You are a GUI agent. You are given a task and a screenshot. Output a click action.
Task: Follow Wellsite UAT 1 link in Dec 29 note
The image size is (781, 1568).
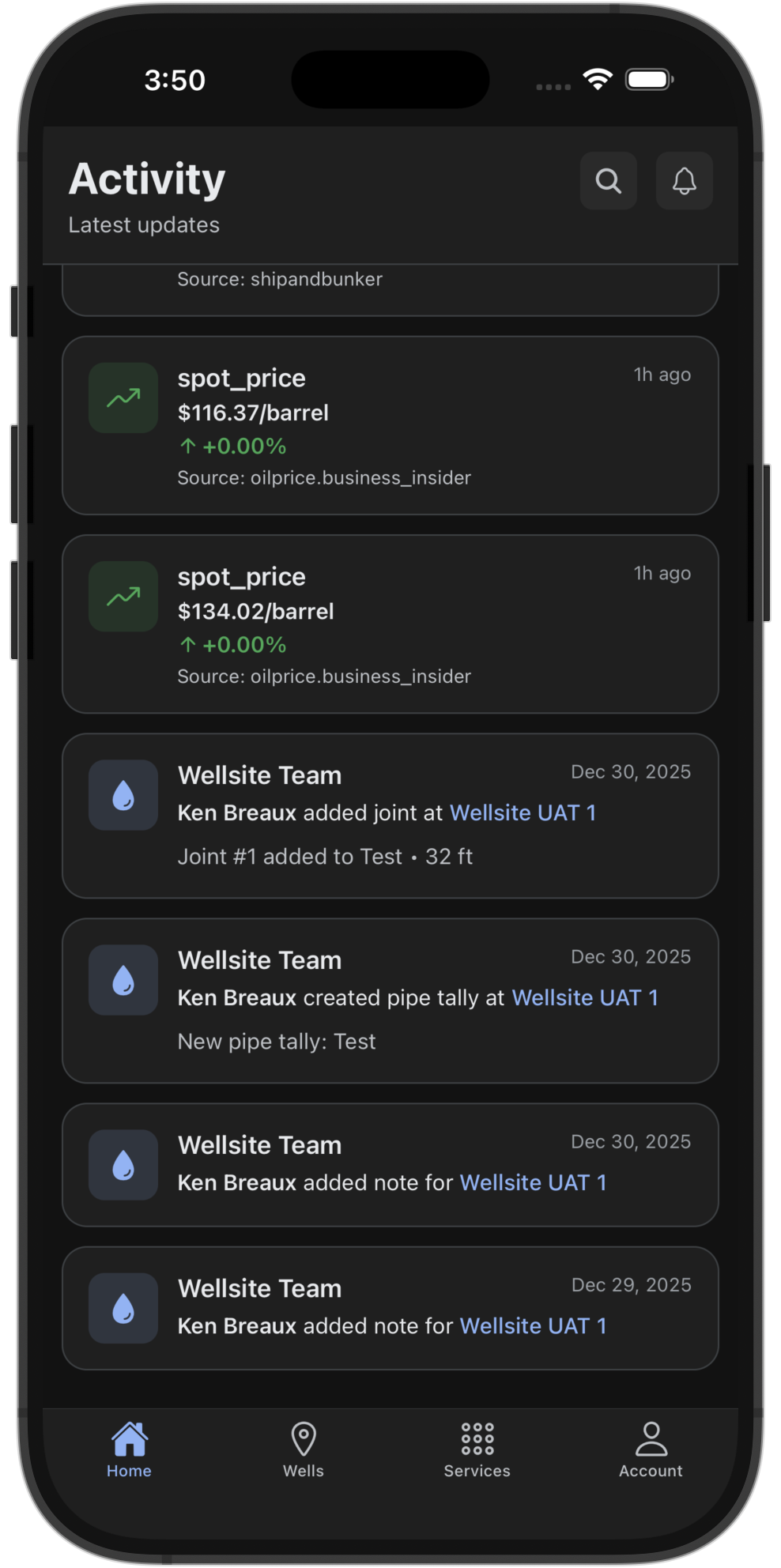[x=533, y=1325]
